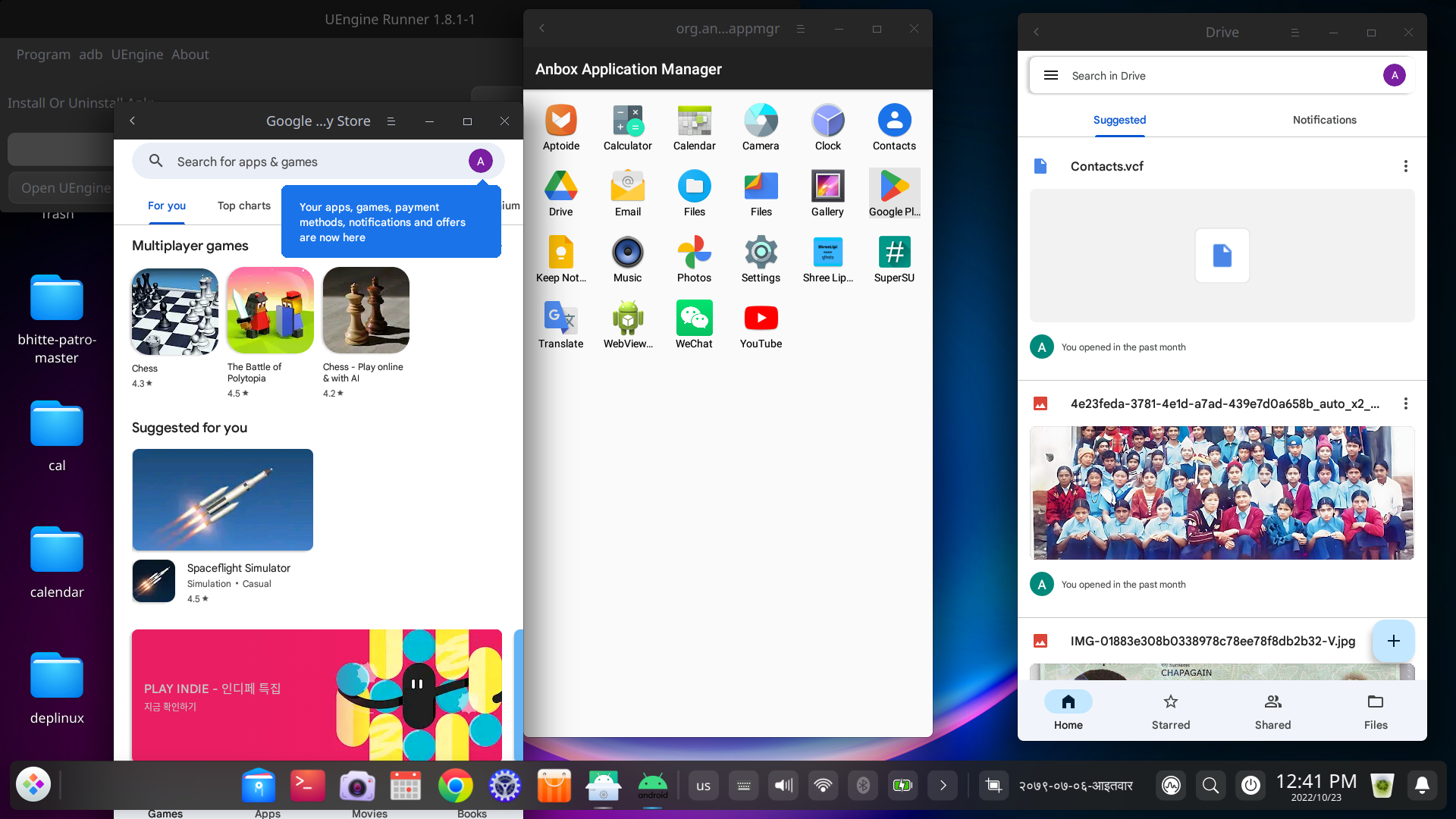Toggle Bluetooth in the taskbar
Viewport: 1456px width, 819px height.
pyautogui.click(x=863, y=785)
